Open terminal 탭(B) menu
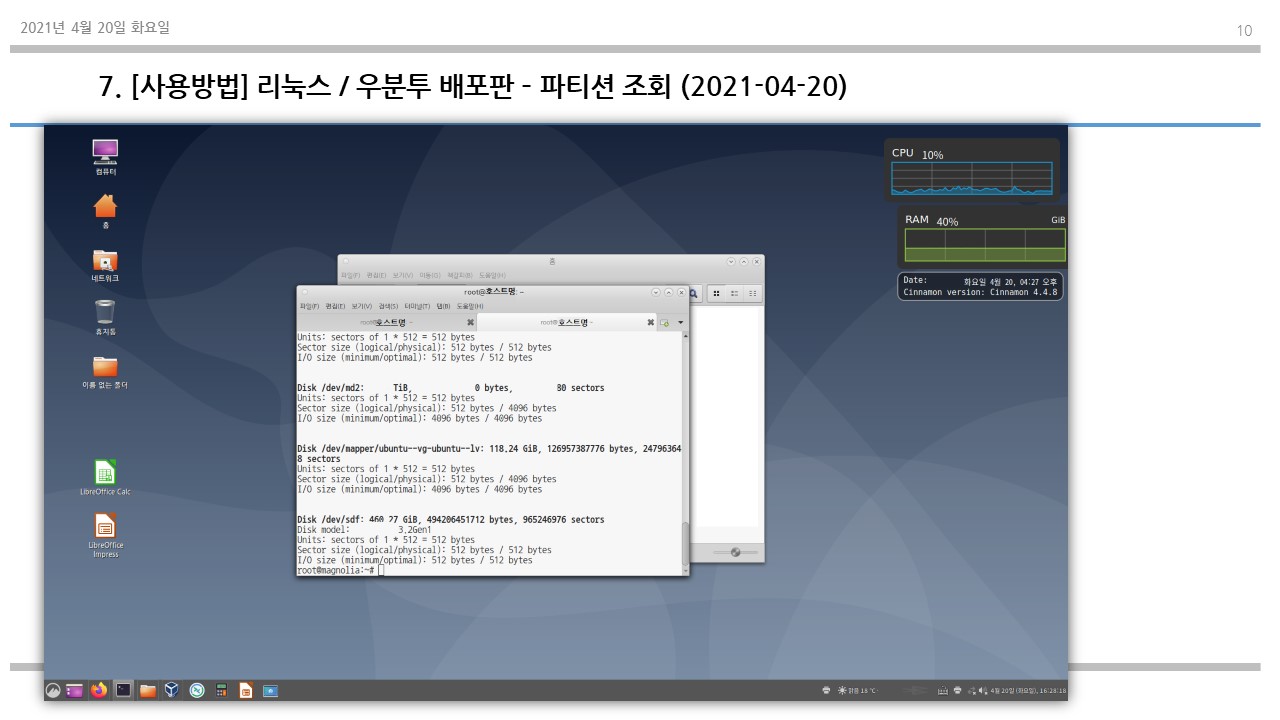 [445, 306]
